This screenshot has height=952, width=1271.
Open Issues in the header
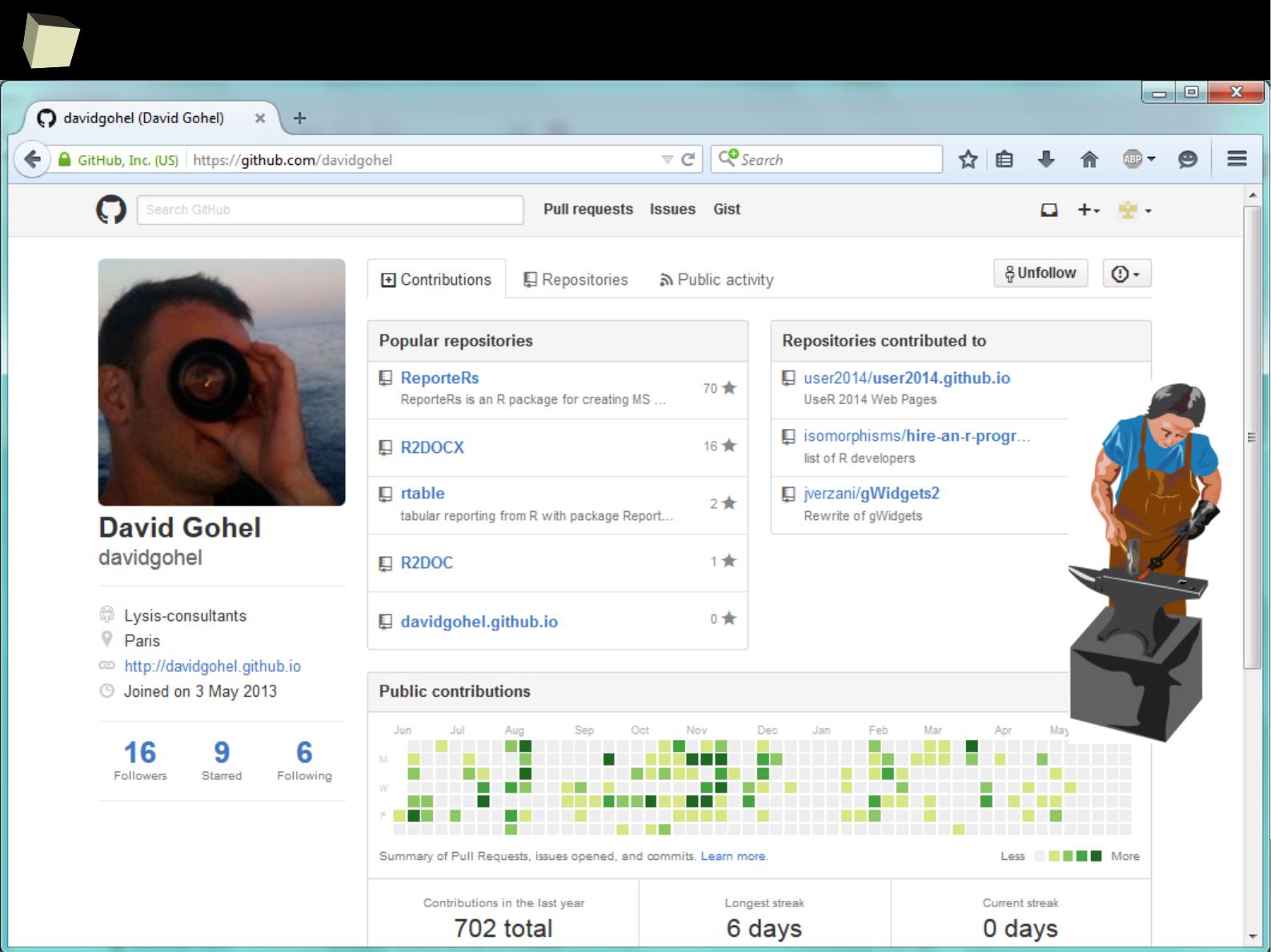[672, 209]
